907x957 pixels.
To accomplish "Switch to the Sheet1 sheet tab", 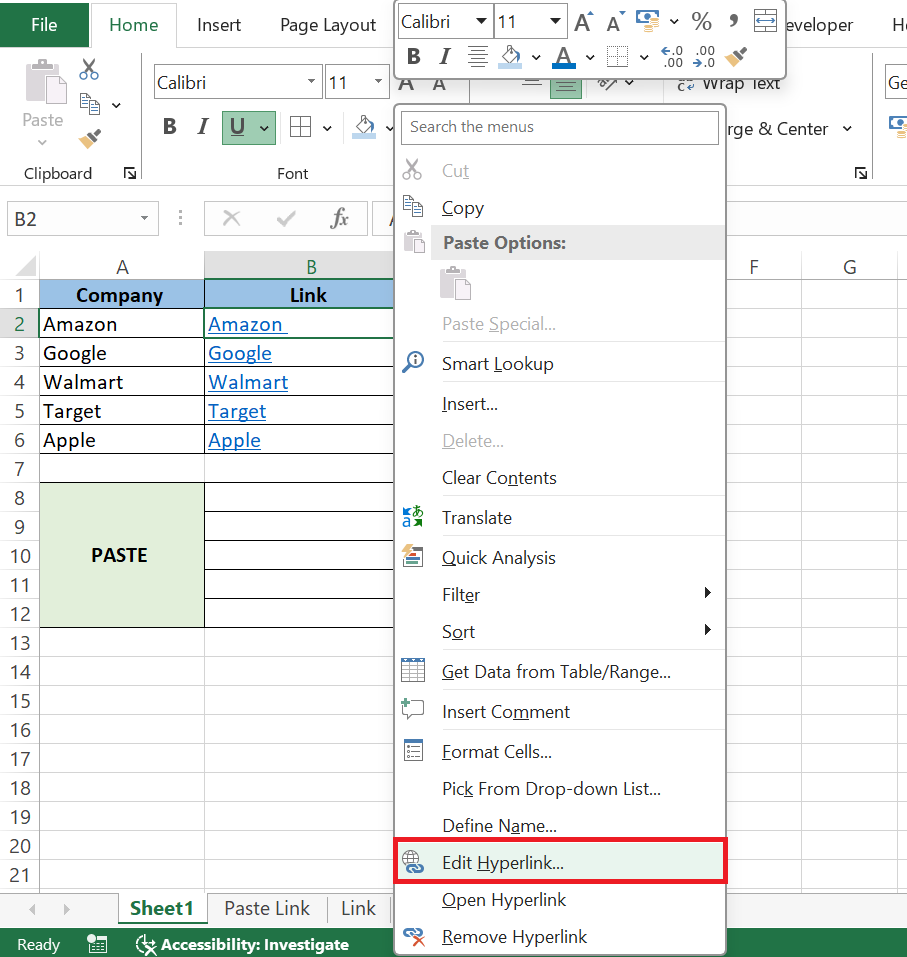I will pos(162,908).
